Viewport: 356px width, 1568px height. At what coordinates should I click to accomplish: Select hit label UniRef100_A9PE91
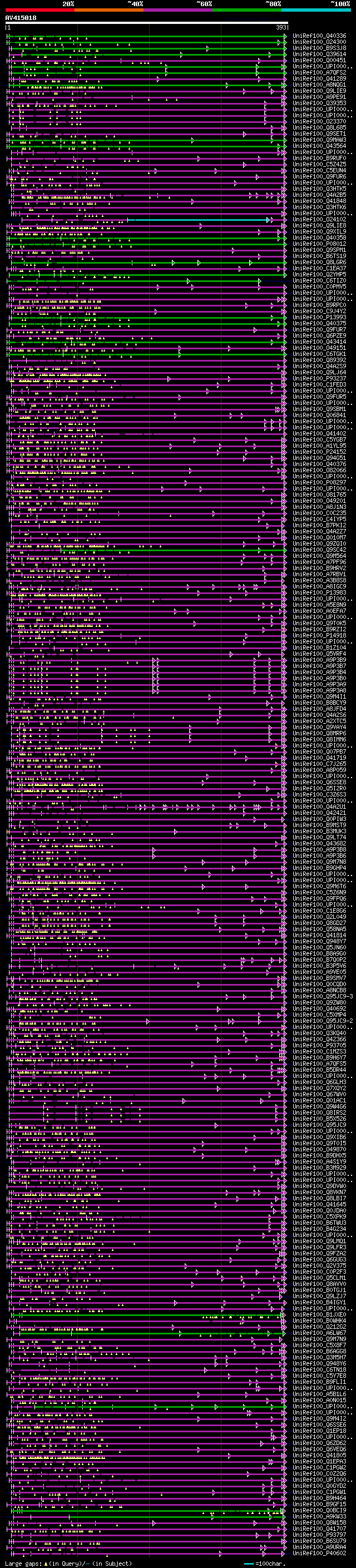tap(319, 97)
